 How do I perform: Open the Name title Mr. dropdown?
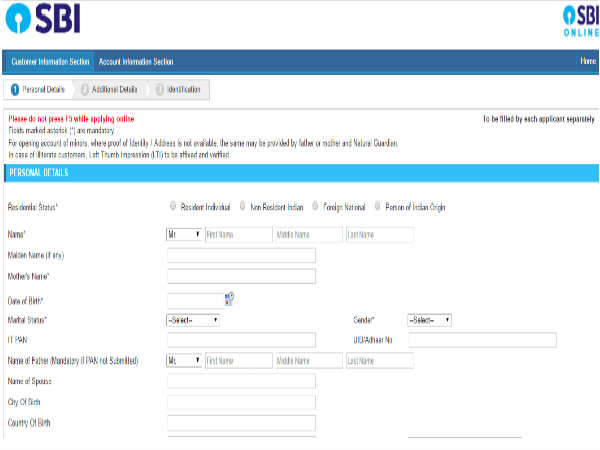click(184, 235)
